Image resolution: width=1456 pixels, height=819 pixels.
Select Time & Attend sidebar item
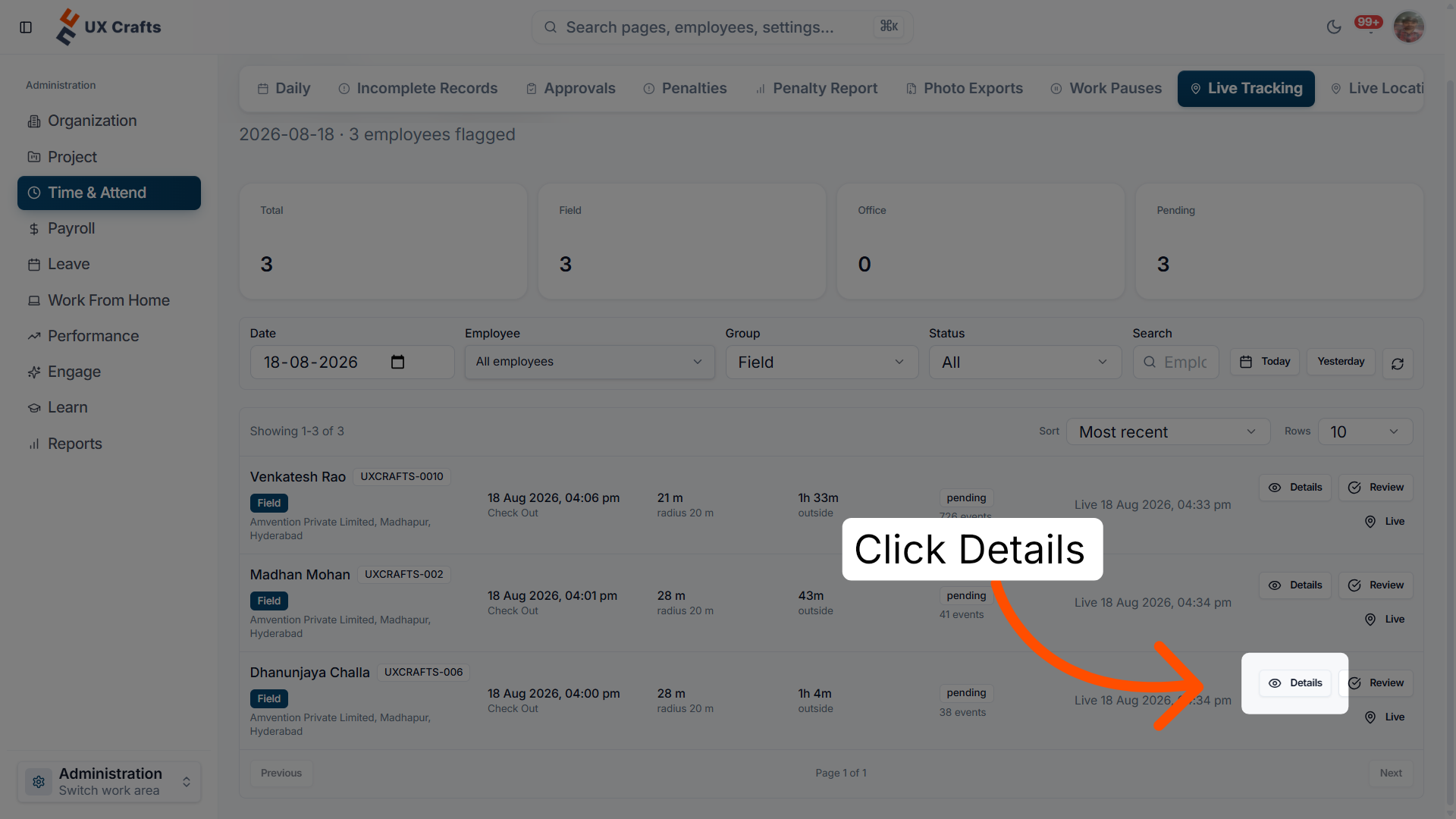click(109, 193)
